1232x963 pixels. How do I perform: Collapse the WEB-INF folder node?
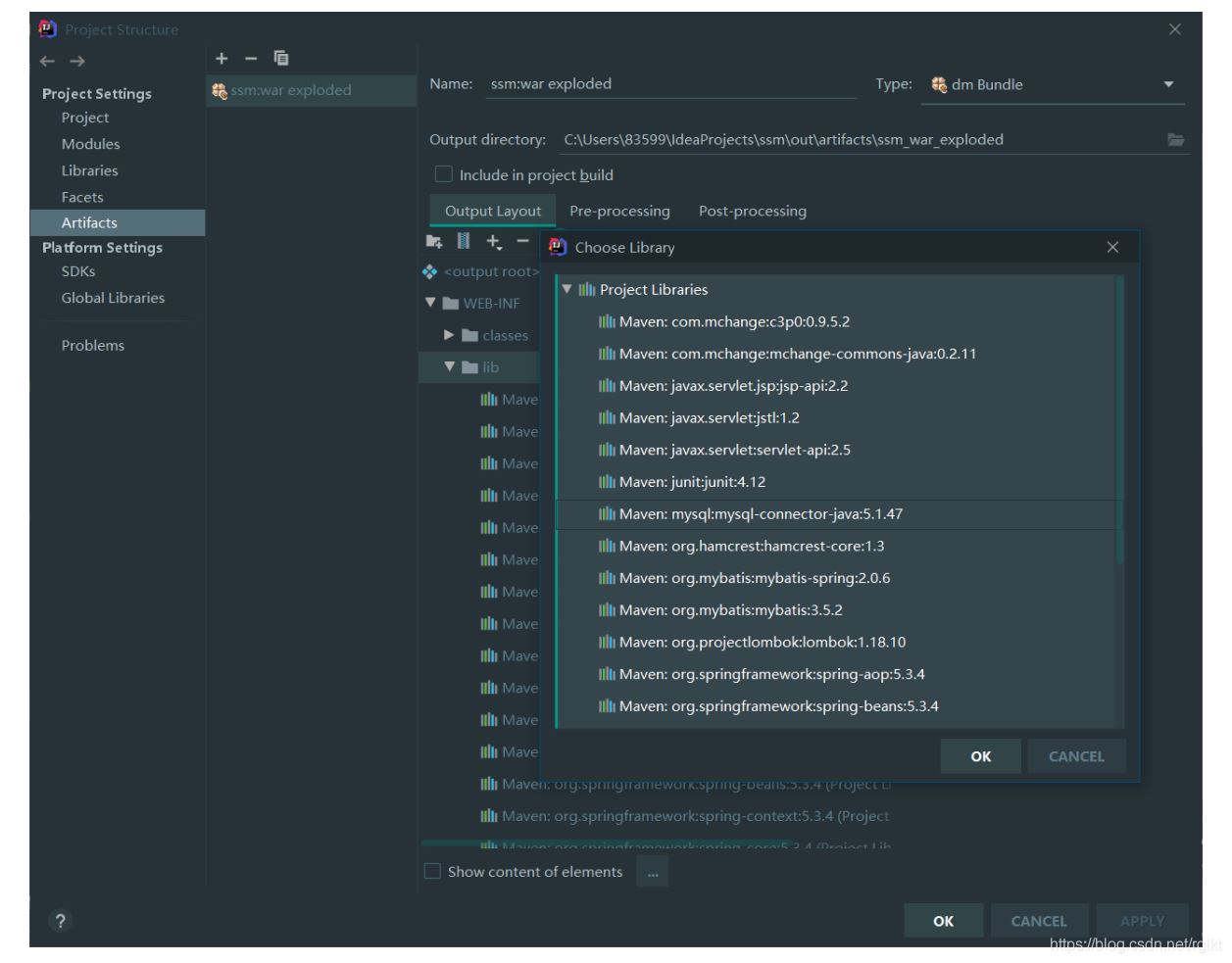[430, 303]
